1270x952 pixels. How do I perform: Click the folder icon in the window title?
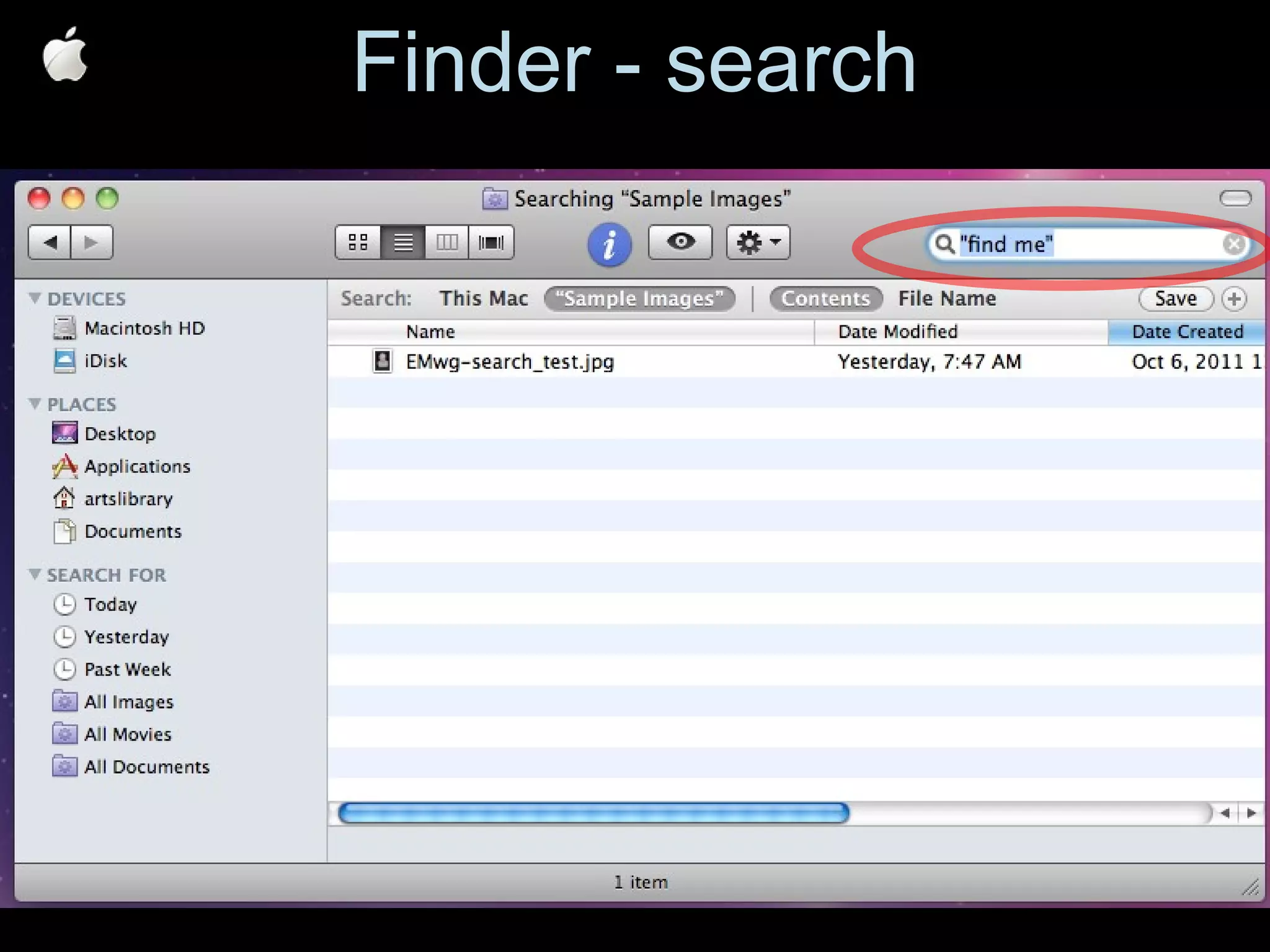point(495,199)
